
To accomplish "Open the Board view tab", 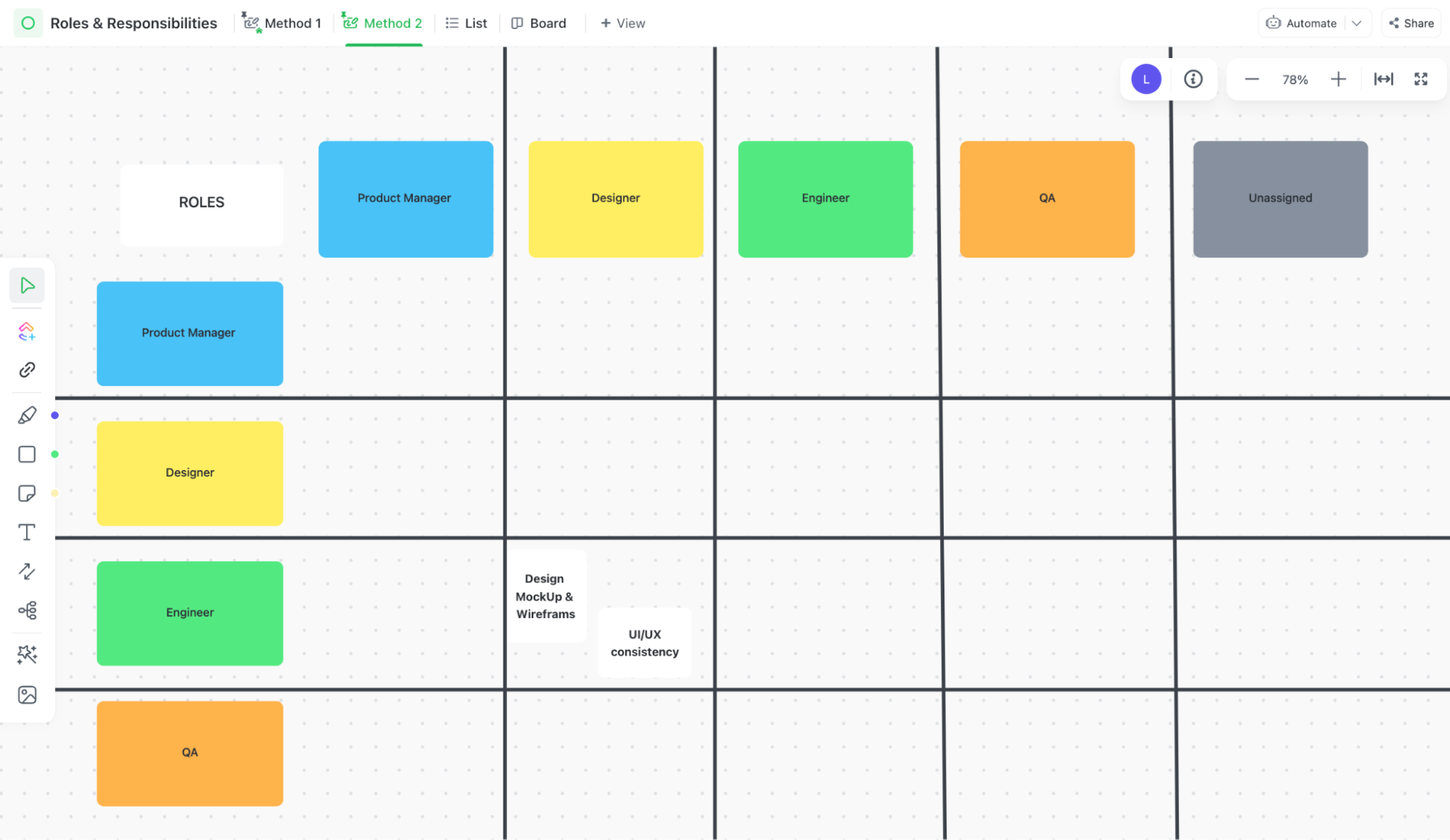I will tap(539, 23).
